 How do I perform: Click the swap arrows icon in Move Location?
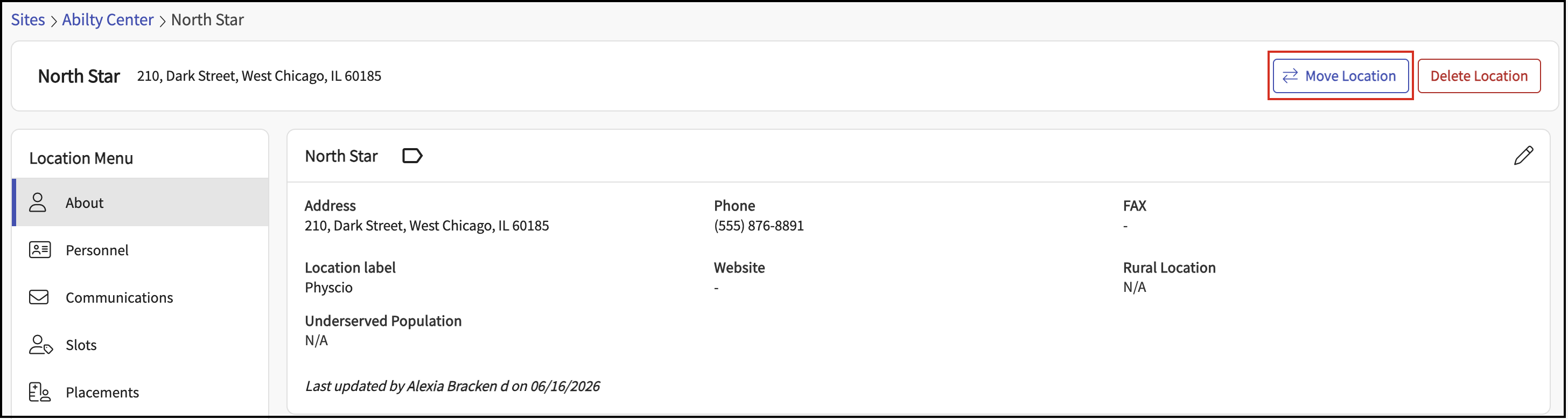1290,76
